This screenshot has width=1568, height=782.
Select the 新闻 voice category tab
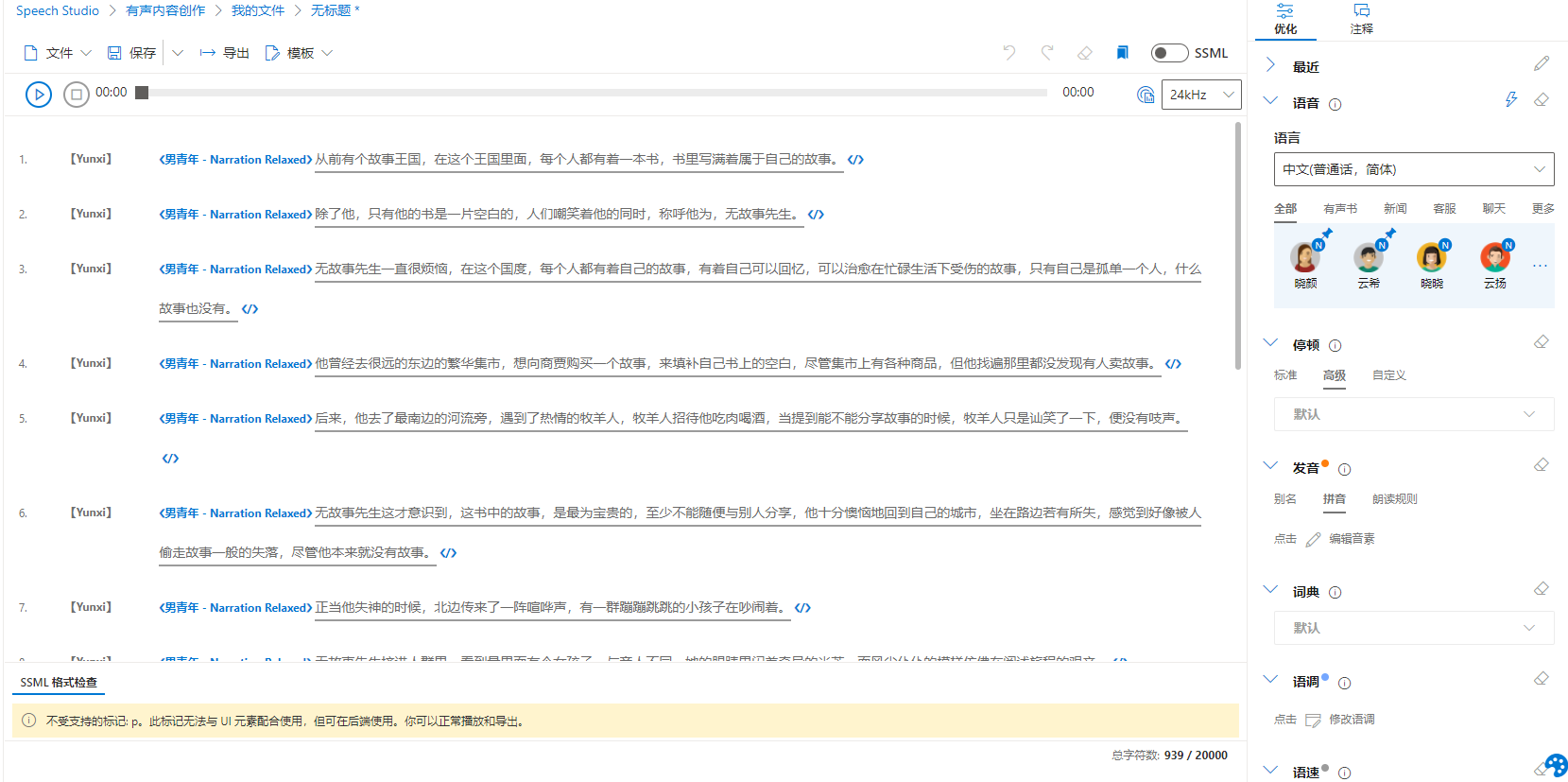point(1395,209)
